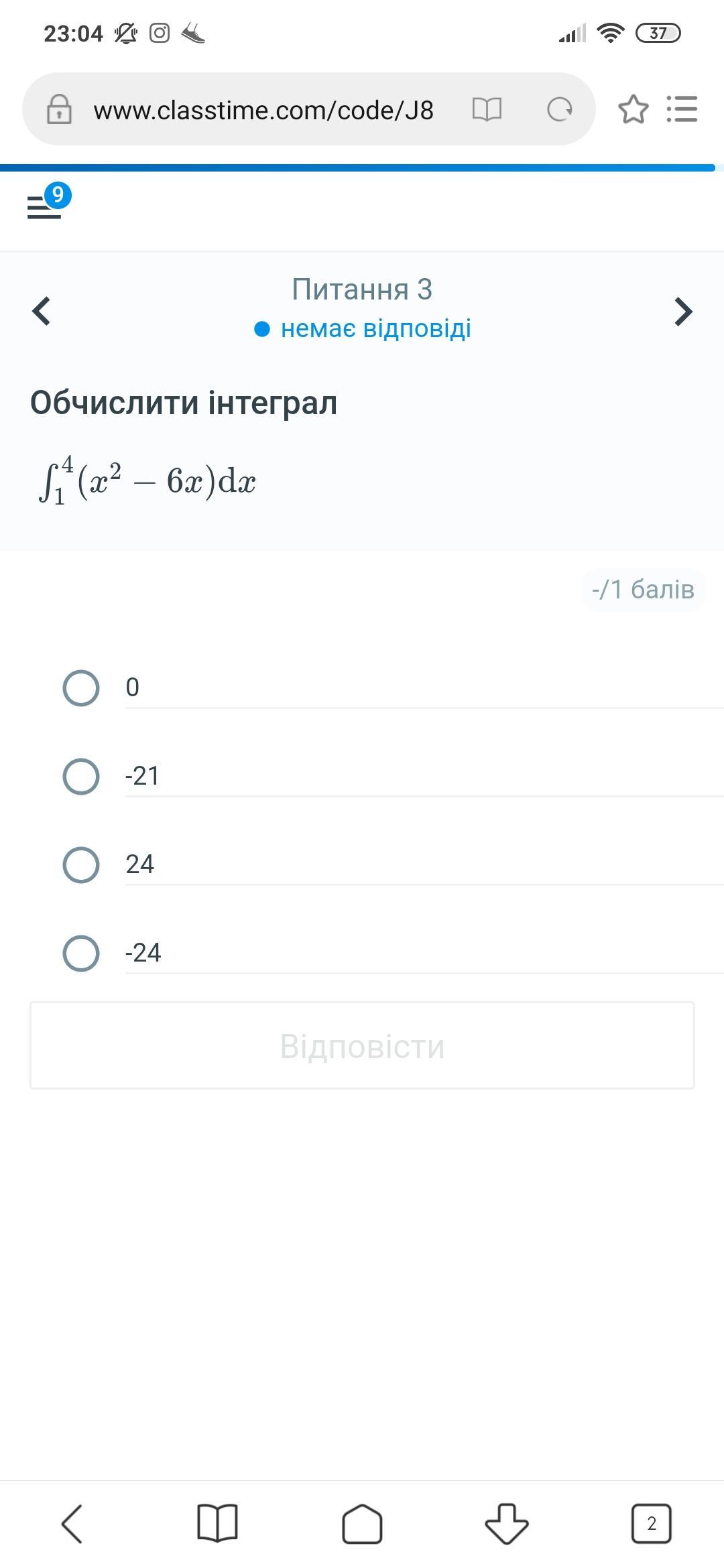The width and height of the screenshot is (724, 1568).
Task: Go to browser home page
Action: click(362, 1524)
